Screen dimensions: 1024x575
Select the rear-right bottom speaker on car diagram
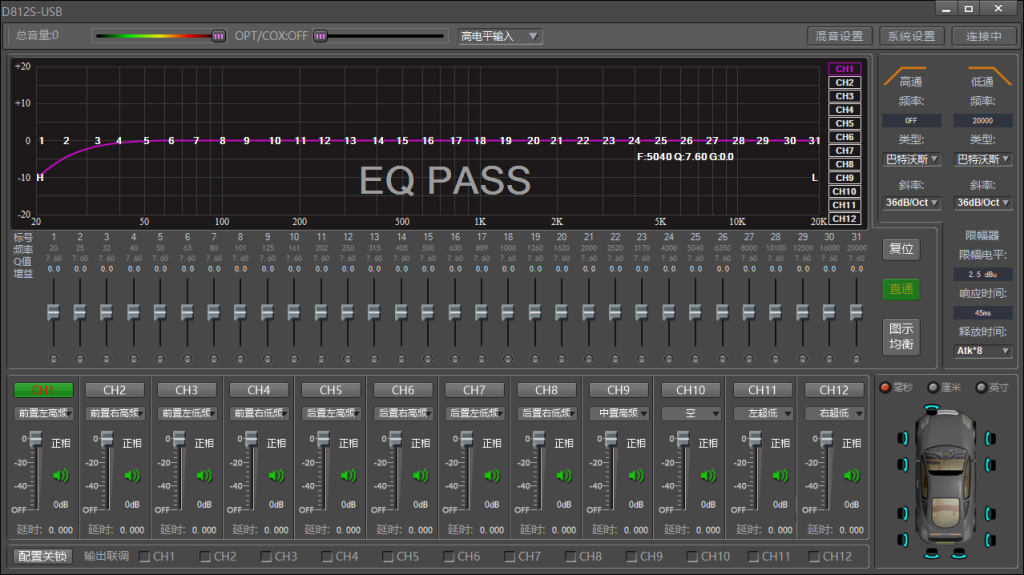click(990, 540)
